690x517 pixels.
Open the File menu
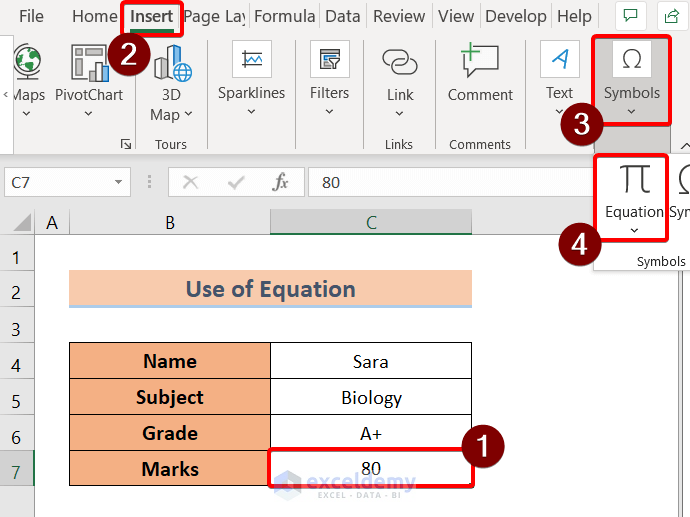pos(31,16)
